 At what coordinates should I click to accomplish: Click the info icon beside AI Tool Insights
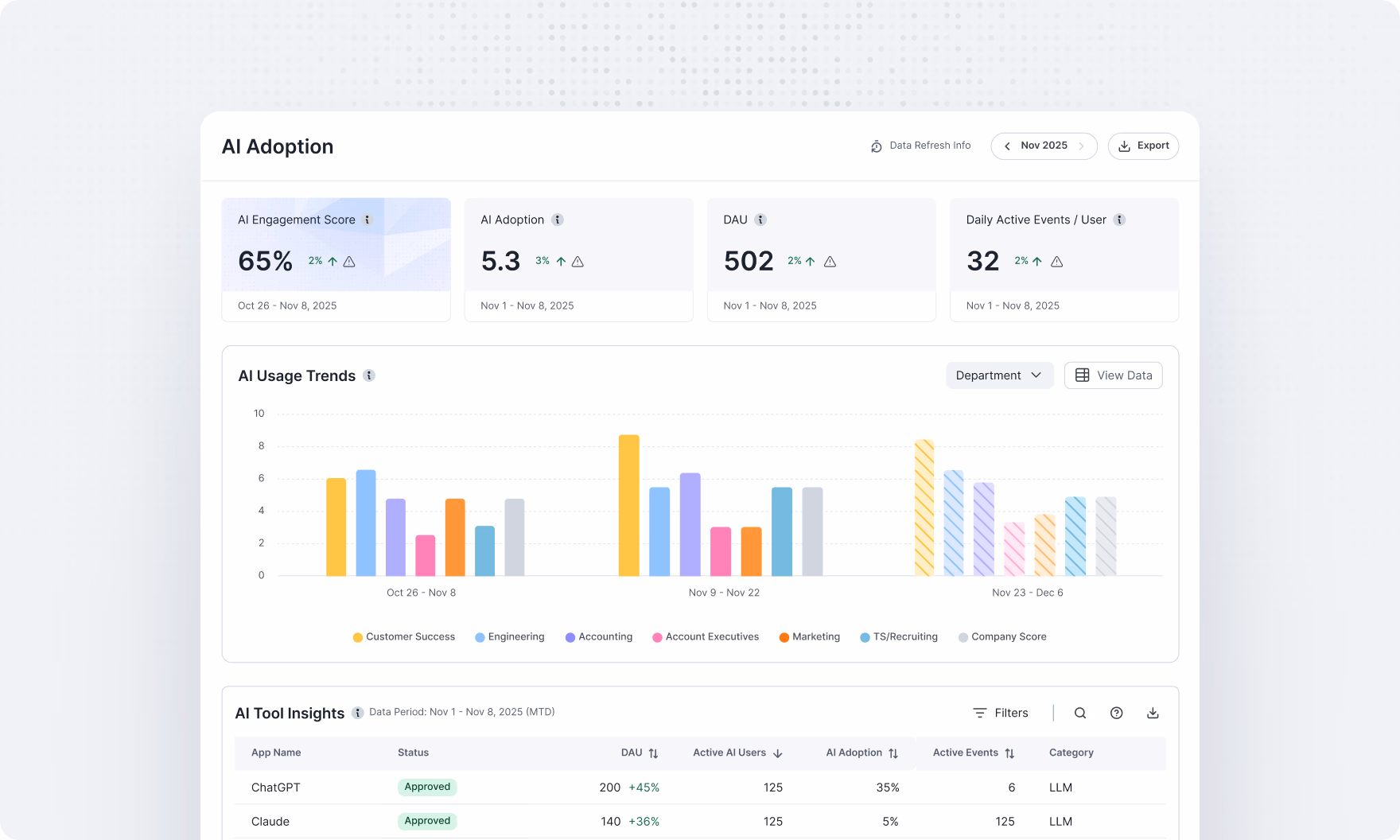point(357,713)
